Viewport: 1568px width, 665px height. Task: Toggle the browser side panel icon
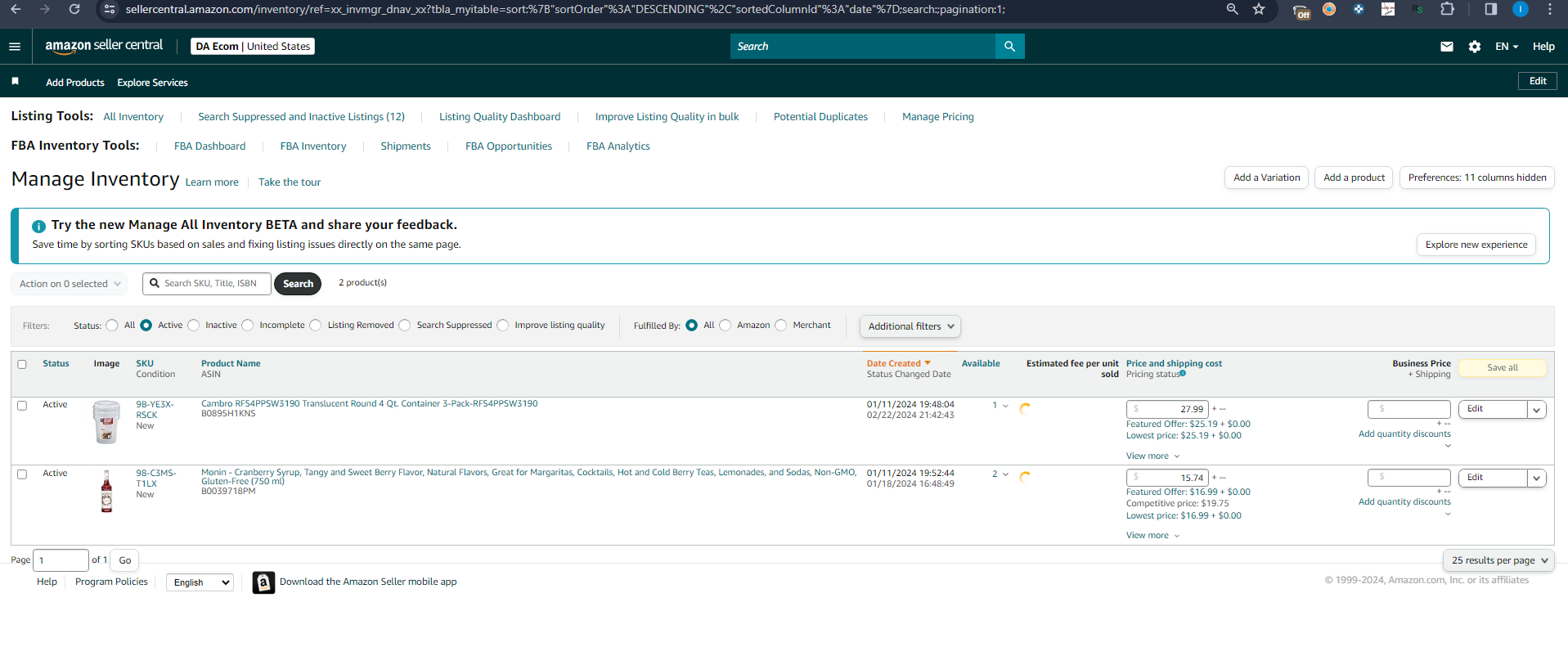(x=1490, y=9)
